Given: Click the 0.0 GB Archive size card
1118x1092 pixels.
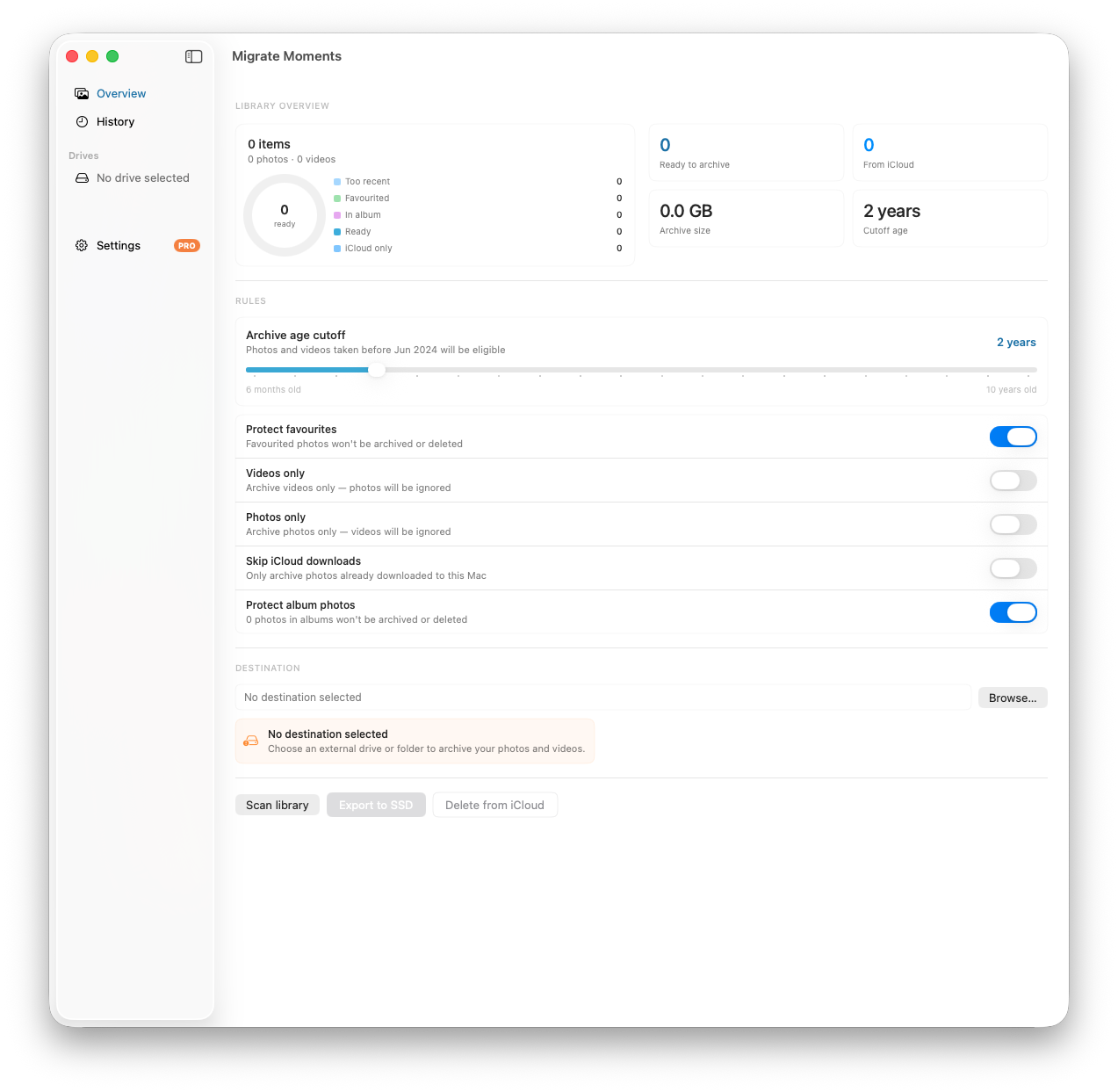Looking at the screenshot, I should [x=747, y=219].
